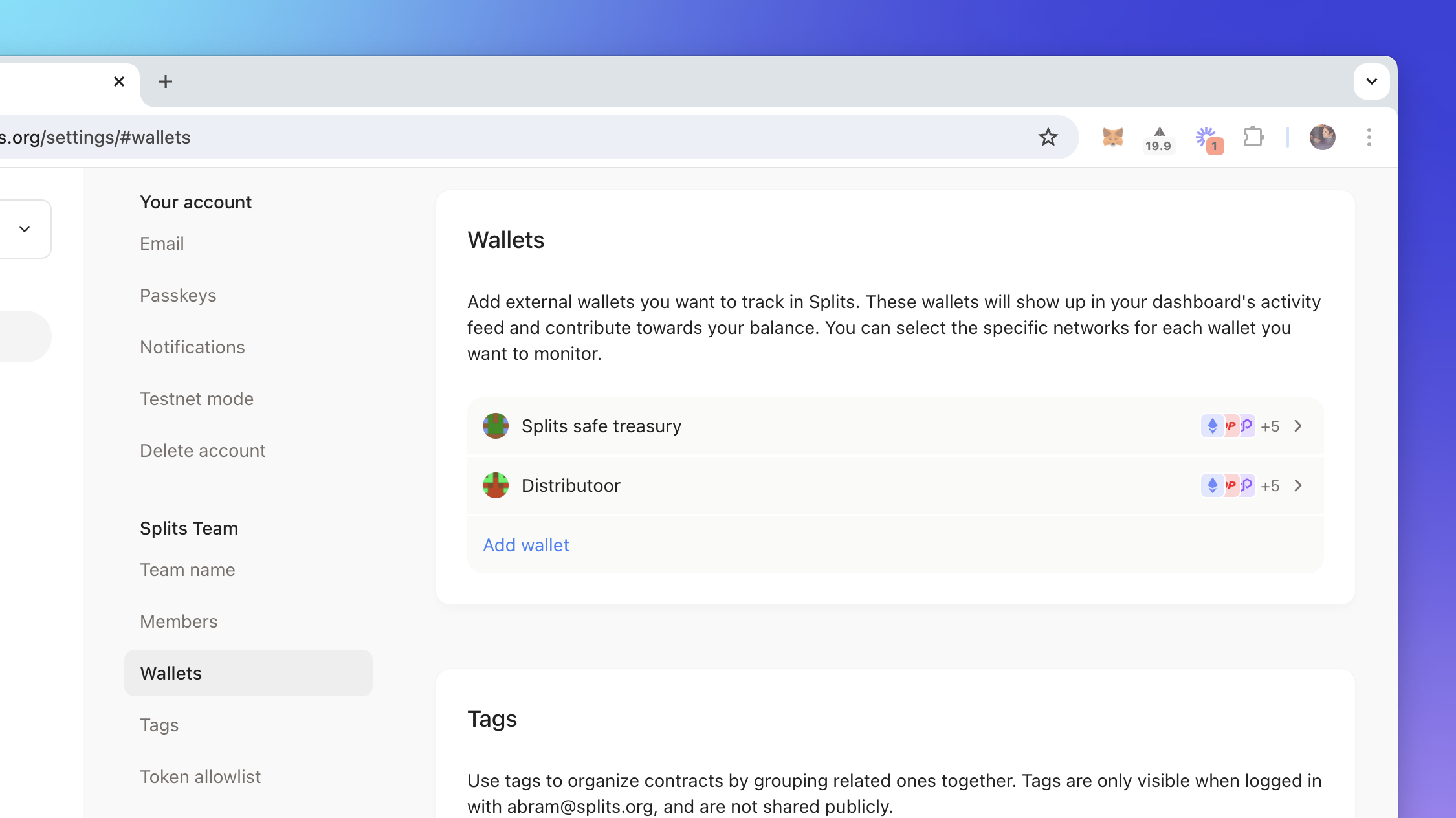Click the Add wallet link
The height and width of the screenshot is (818, 1456).
pos(526,545)
